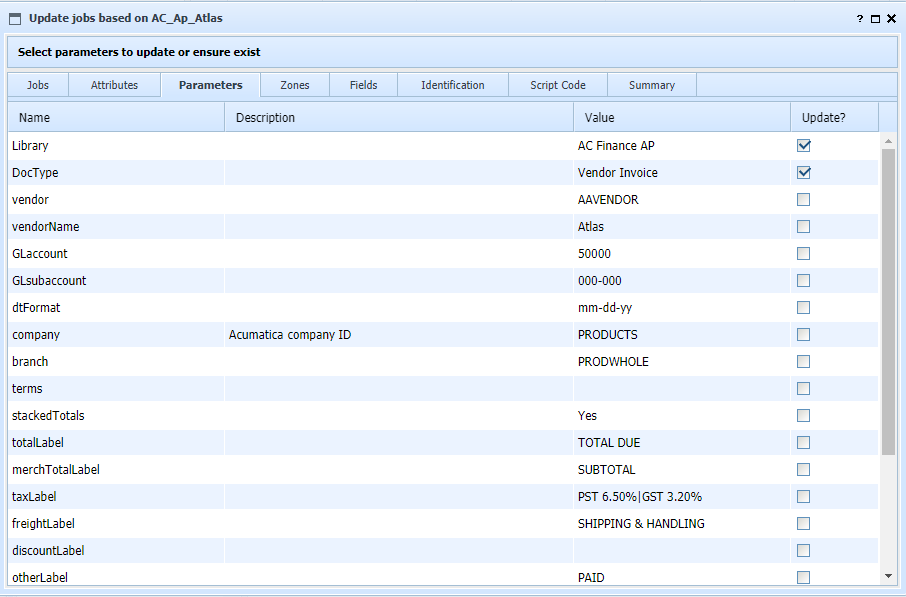This screenshot has height=597, width=906.
Task: Tick the update checkbox for company
Action: pos(804,335)
